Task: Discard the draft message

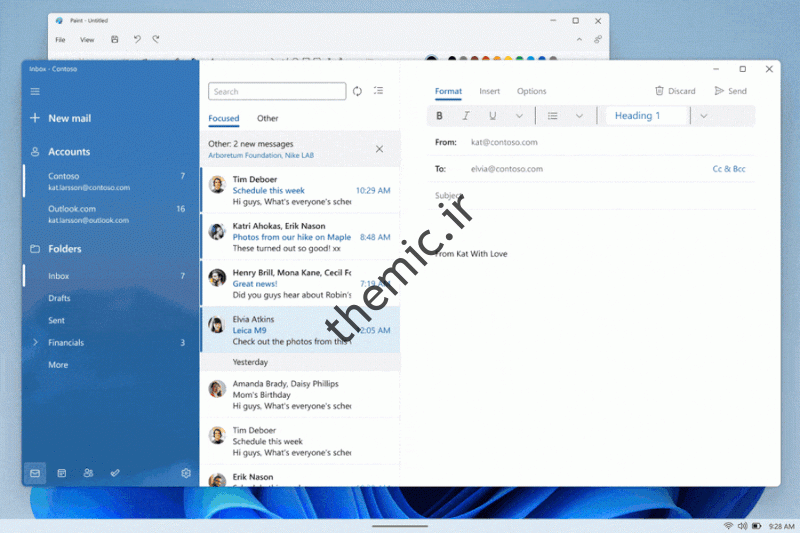Action: [675, 91]
